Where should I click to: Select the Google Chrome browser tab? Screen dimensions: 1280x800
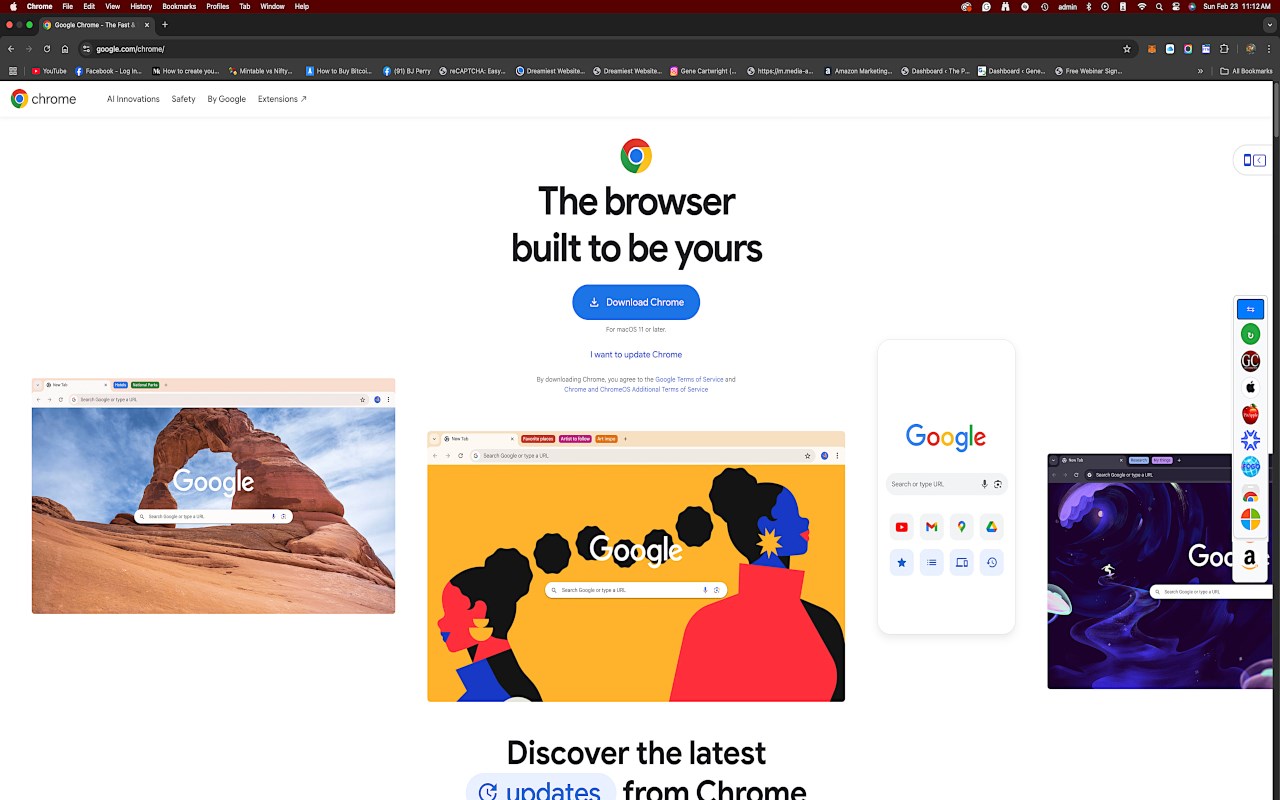(x=95, y=24)
